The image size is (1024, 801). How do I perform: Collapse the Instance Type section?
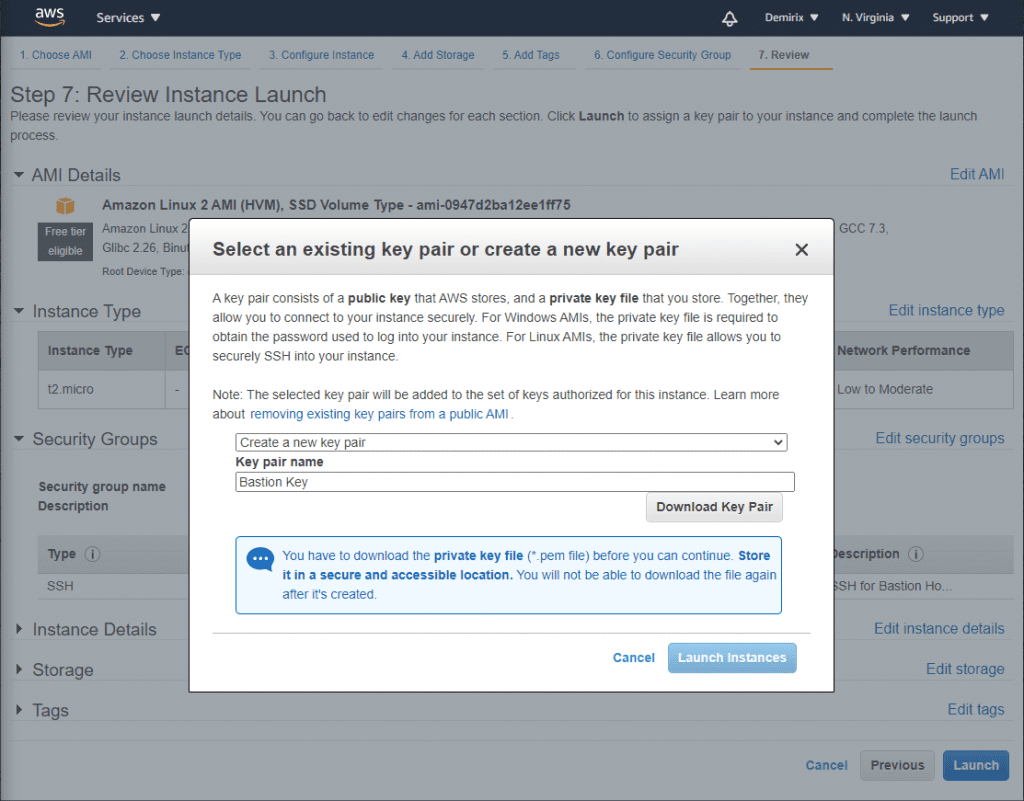click(x=18, y=311)
